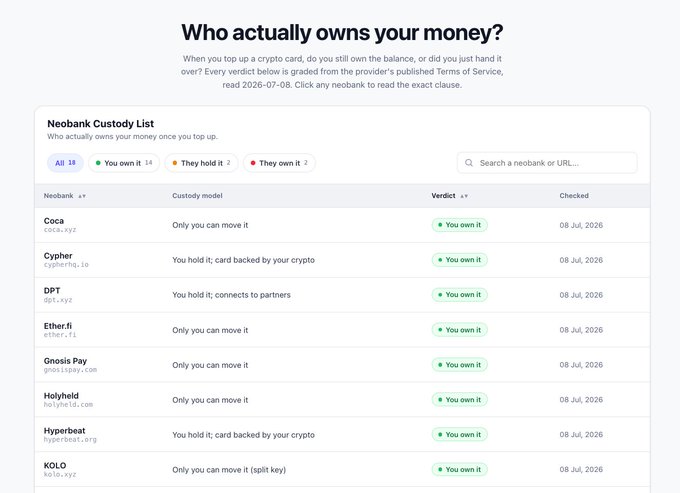Screen dimensions: 680x493
Task: Click Ether.fi's You own it badge
Action: [x=459, y=330]
